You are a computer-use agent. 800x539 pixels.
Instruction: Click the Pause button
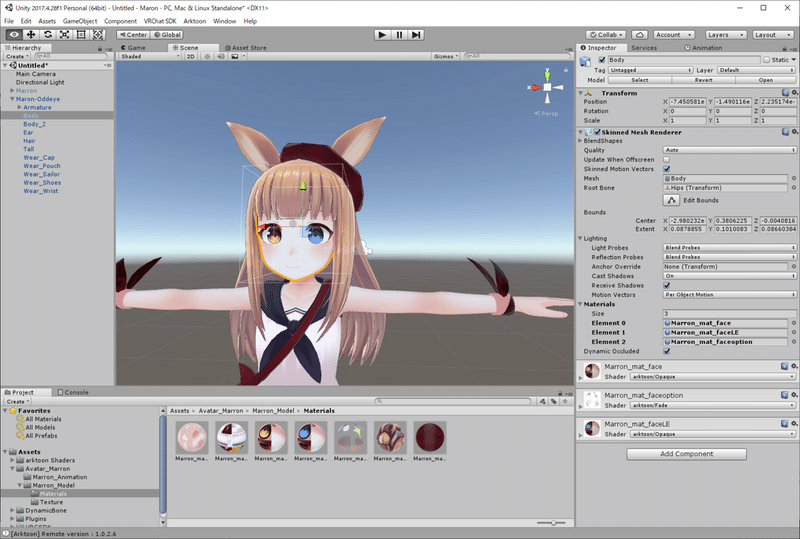coord(399,35)
